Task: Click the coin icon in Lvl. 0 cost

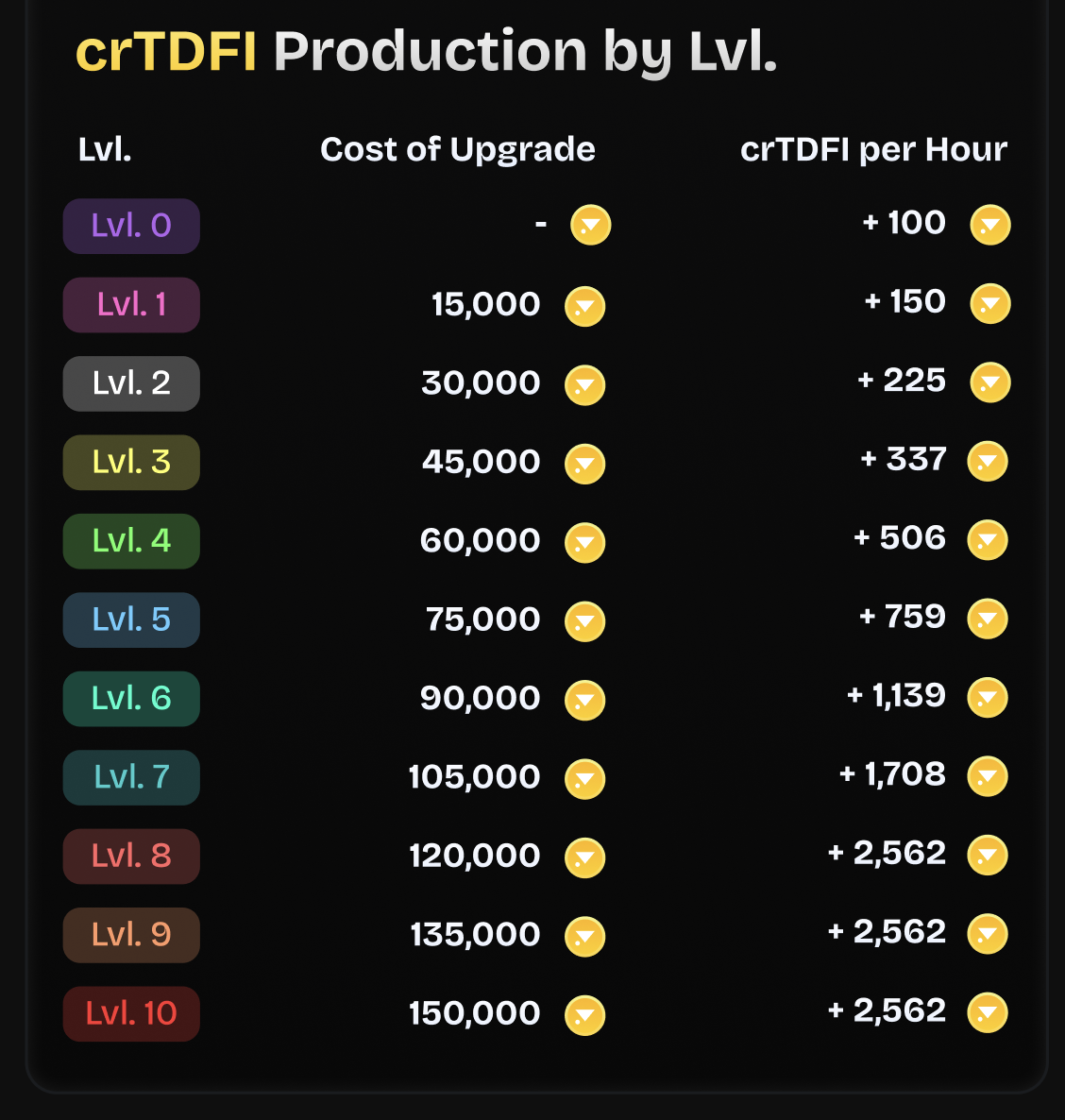Action: [x=590, y=225]
